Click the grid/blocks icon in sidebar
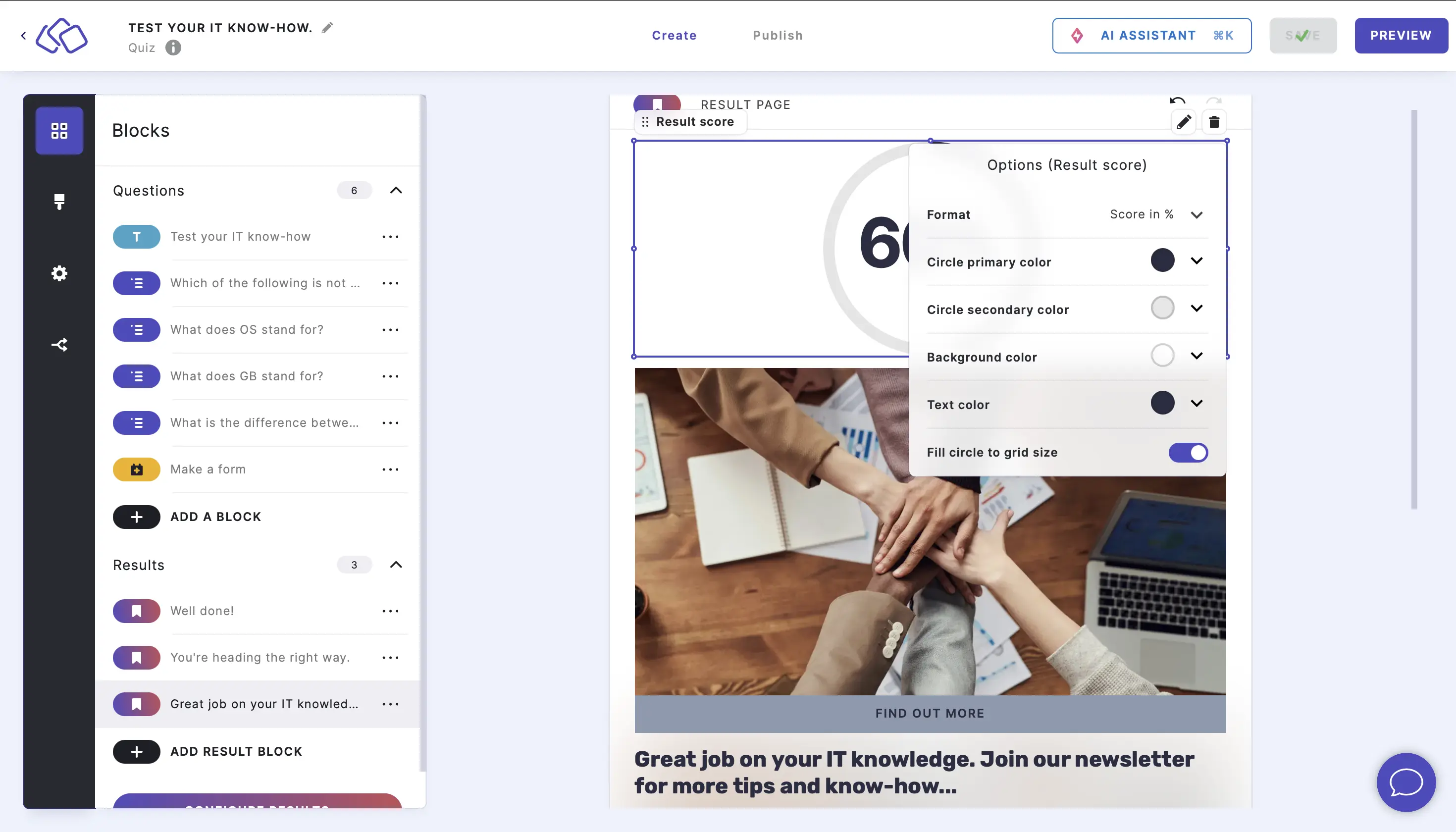Image resolution: width=1456 pixels, height=832 pixels. (x=59, y=130)
